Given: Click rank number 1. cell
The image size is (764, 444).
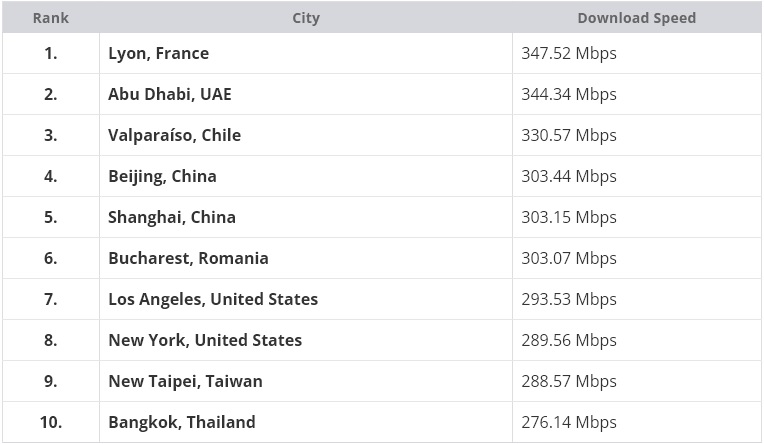Looking at the screenshot, I should pos(50,53).
